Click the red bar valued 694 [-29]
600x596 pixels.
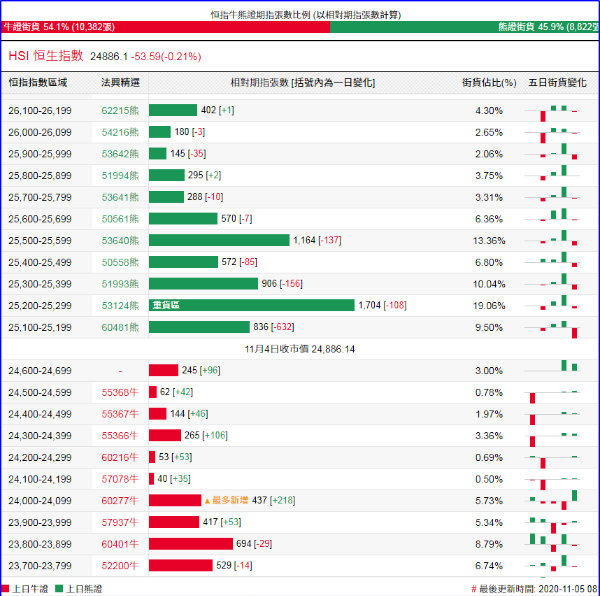(191, 544)
